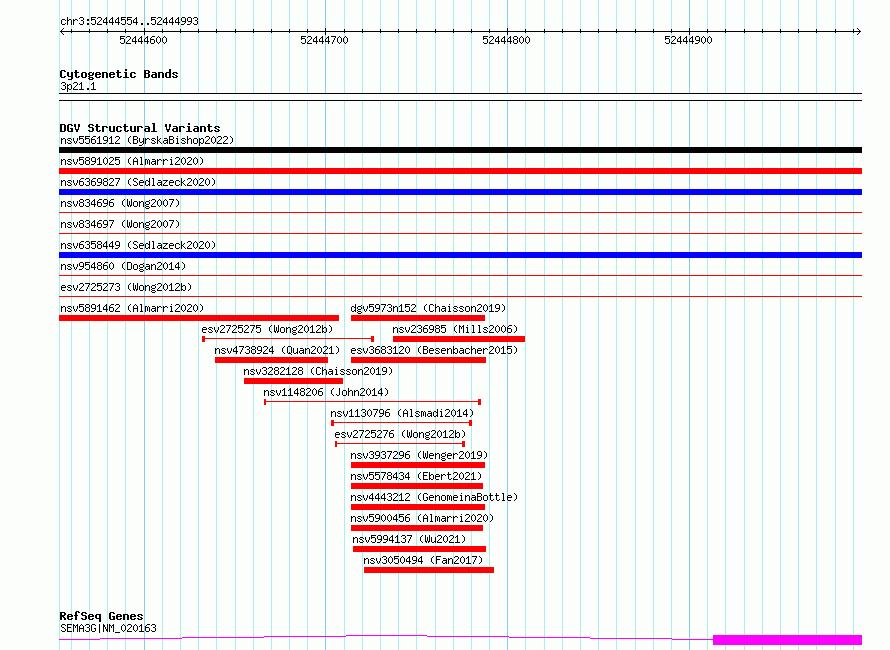This screenshot has width=890, height=650.
Task: Click nsv3282128 (Chaisson2019) label
Action: tap(318, 371)
